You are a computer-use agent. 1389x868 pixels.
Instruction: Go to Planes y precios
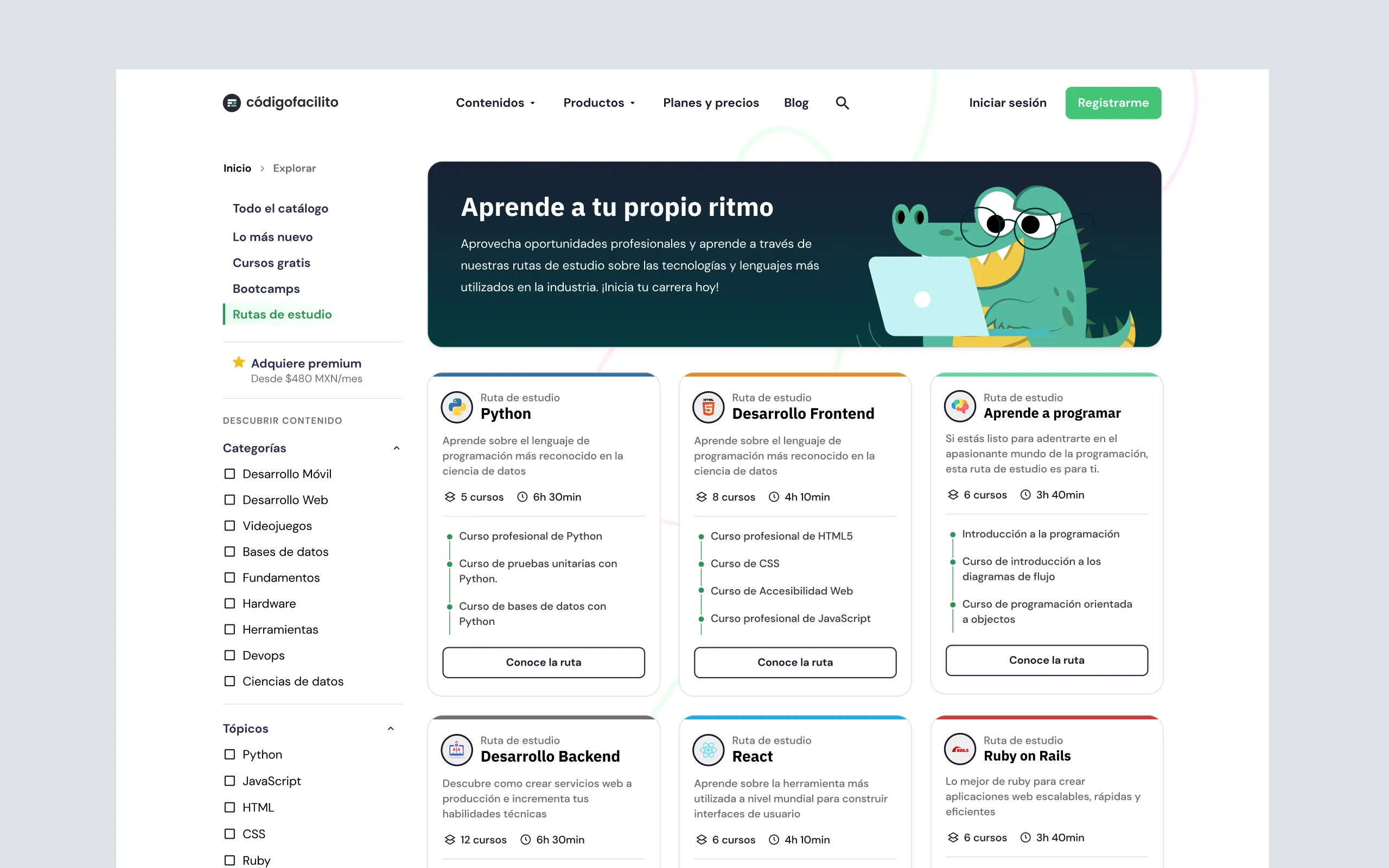(711, 103)
